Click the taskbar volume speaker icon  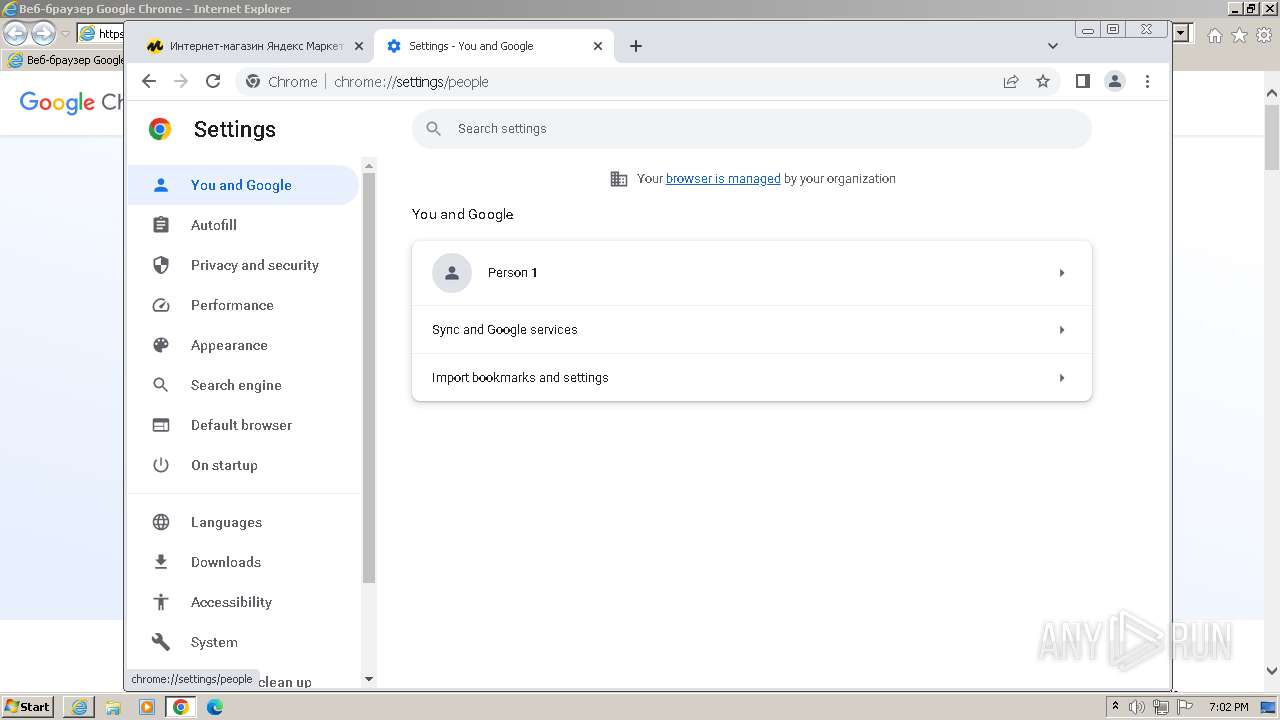(1136, 707)
